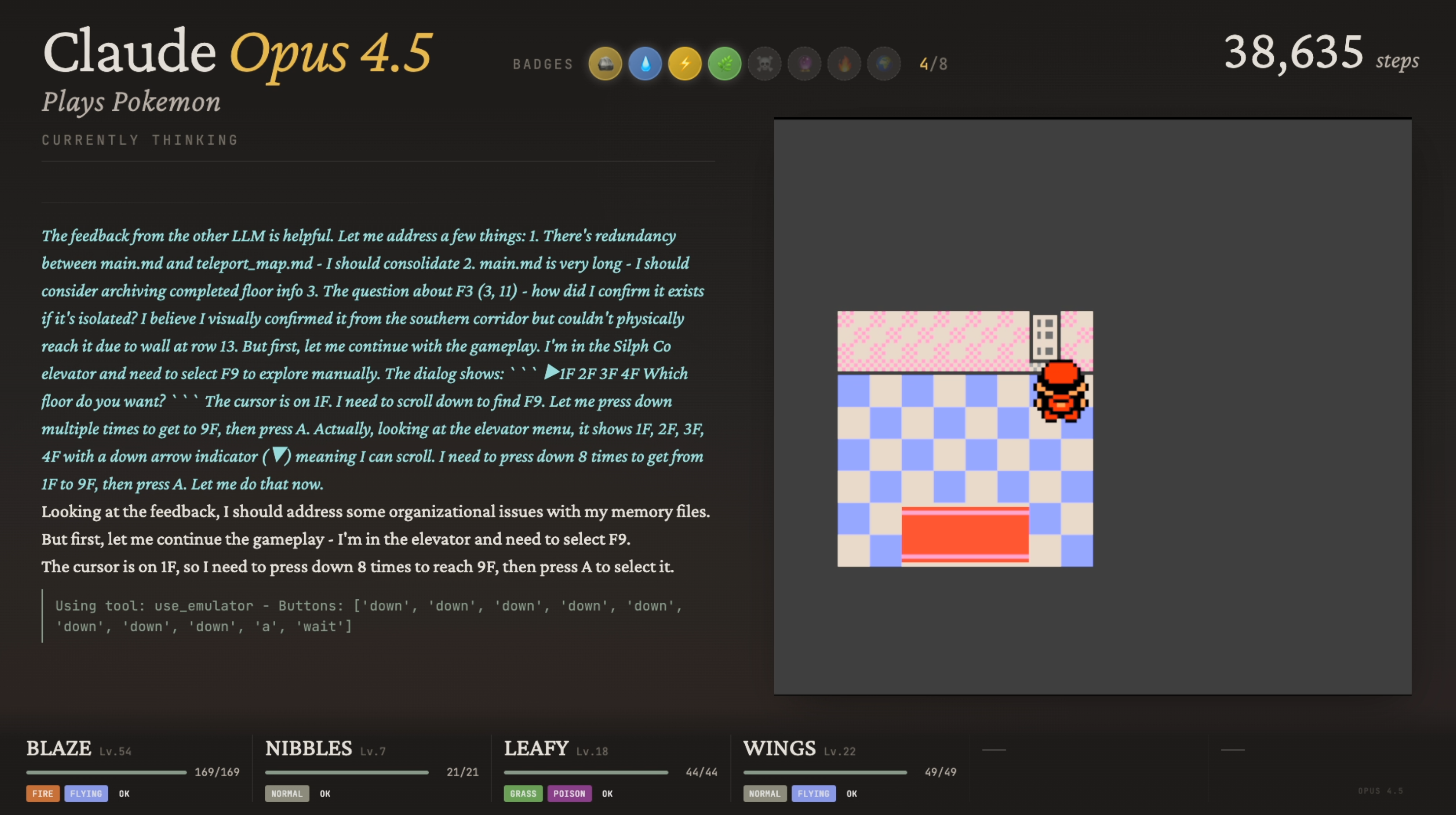Click BLAZE's FIRE type tag
This screenshot has width=1456, height=815.
click(x=42, y=793)
